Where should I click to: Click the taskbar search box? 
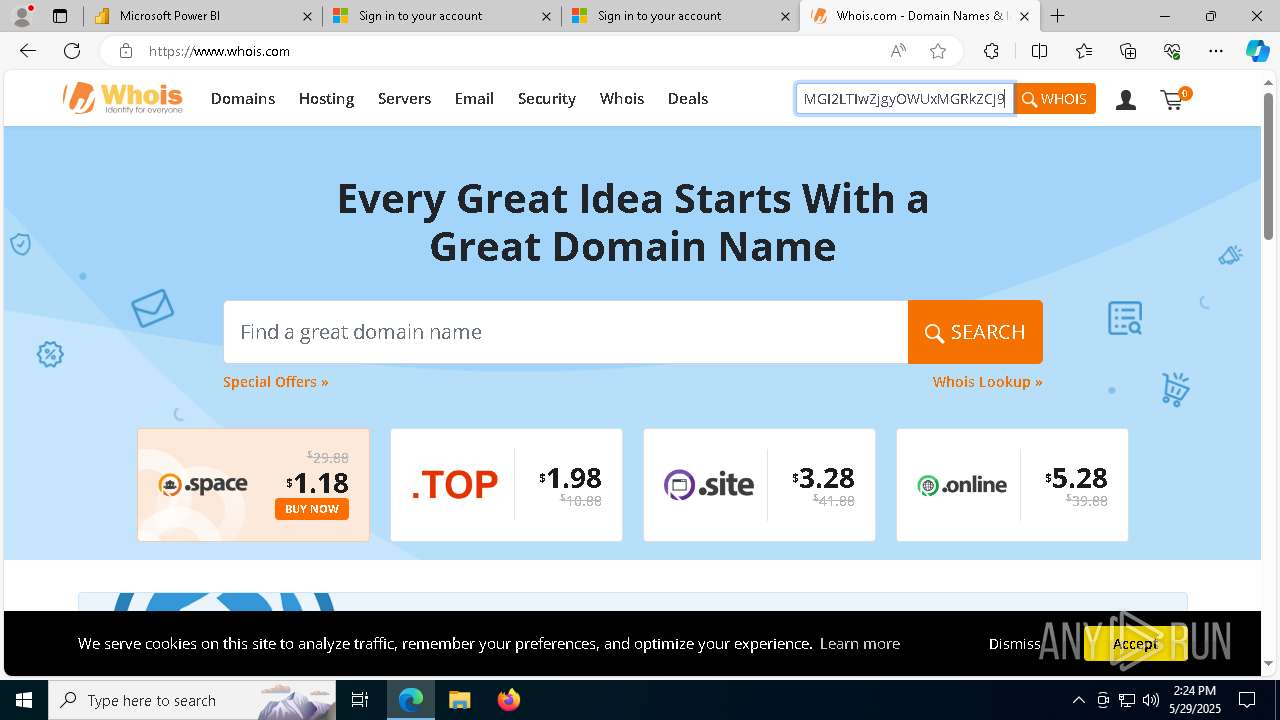click(192, 700)
